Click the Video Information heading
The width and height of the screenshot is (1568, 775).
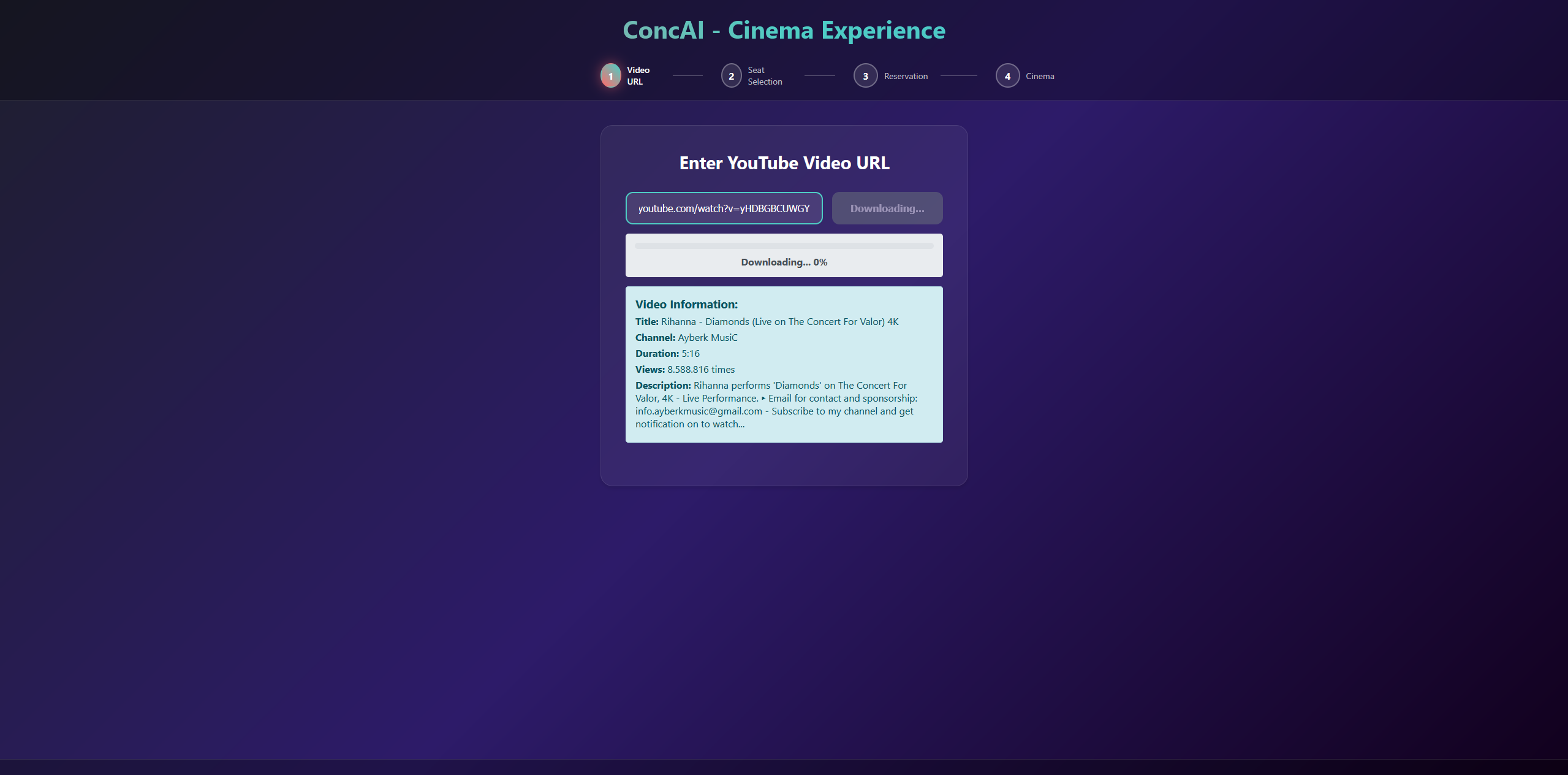pos(686,305)
